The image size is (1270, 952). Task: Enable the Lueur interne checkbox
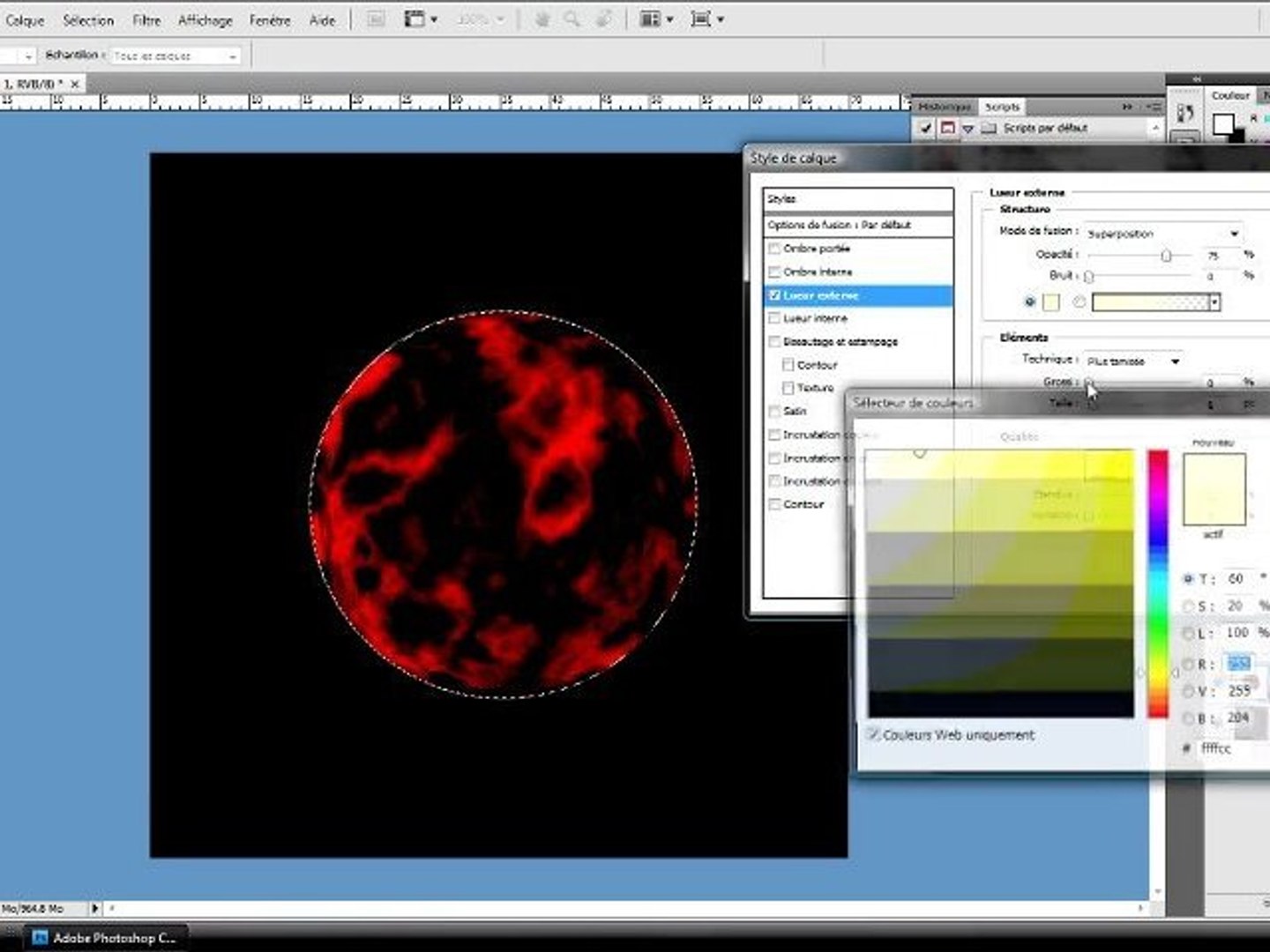(x=774, y=318)
